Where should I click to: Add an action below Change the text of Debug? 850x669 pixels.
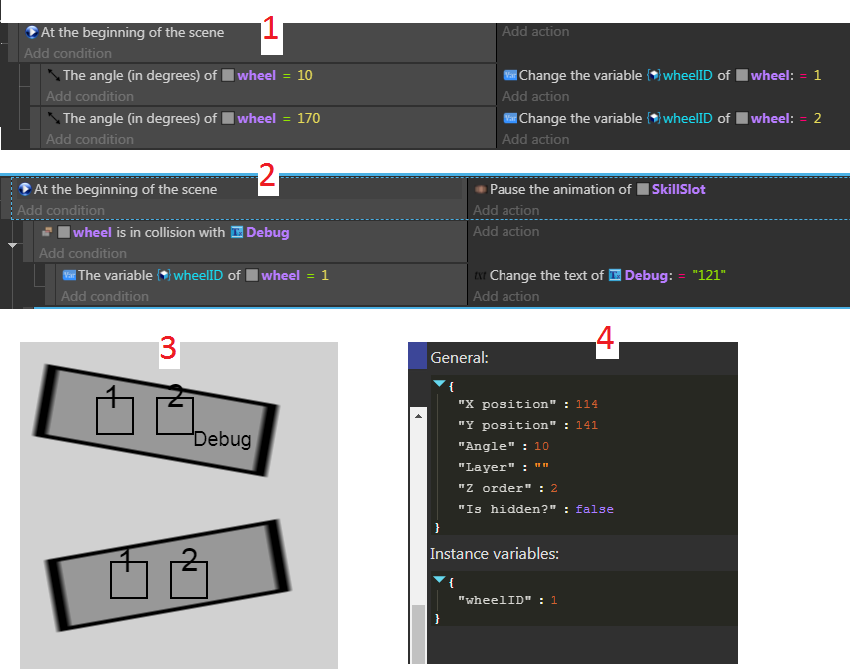tap(506, 297)
